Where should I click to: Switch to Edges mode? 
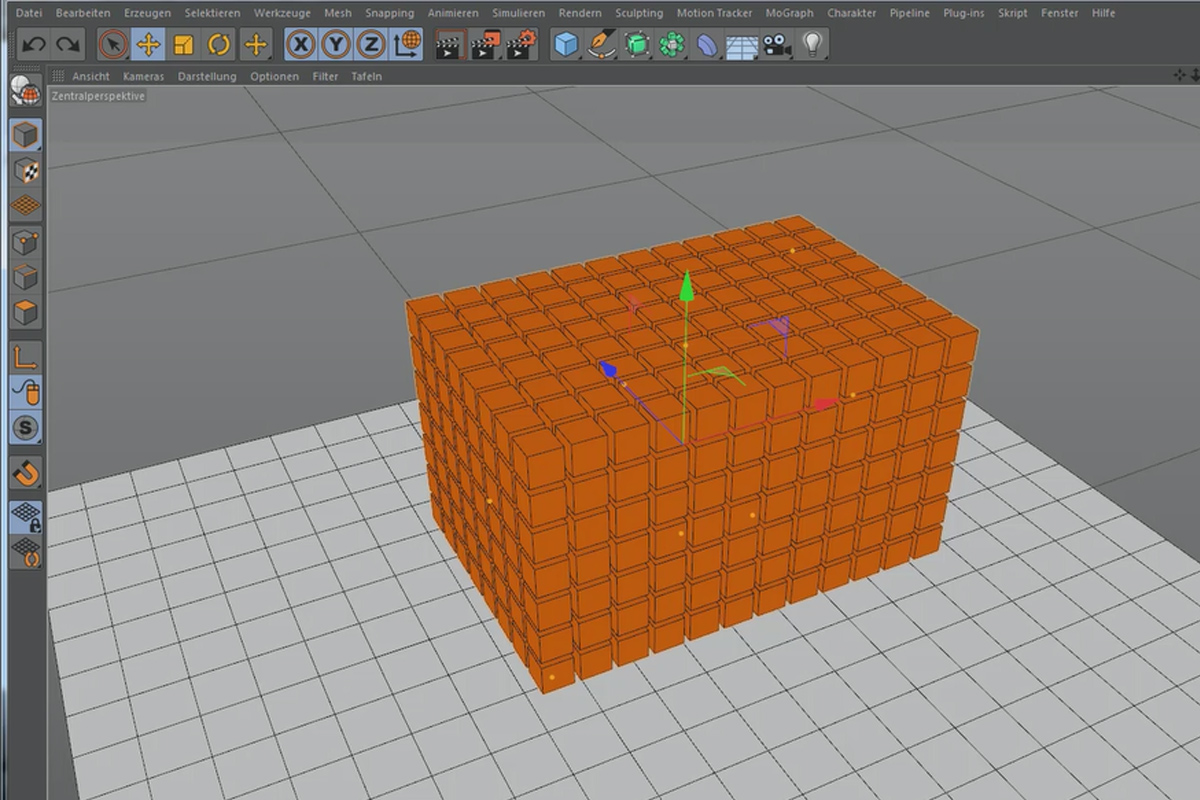pos(26,277)
